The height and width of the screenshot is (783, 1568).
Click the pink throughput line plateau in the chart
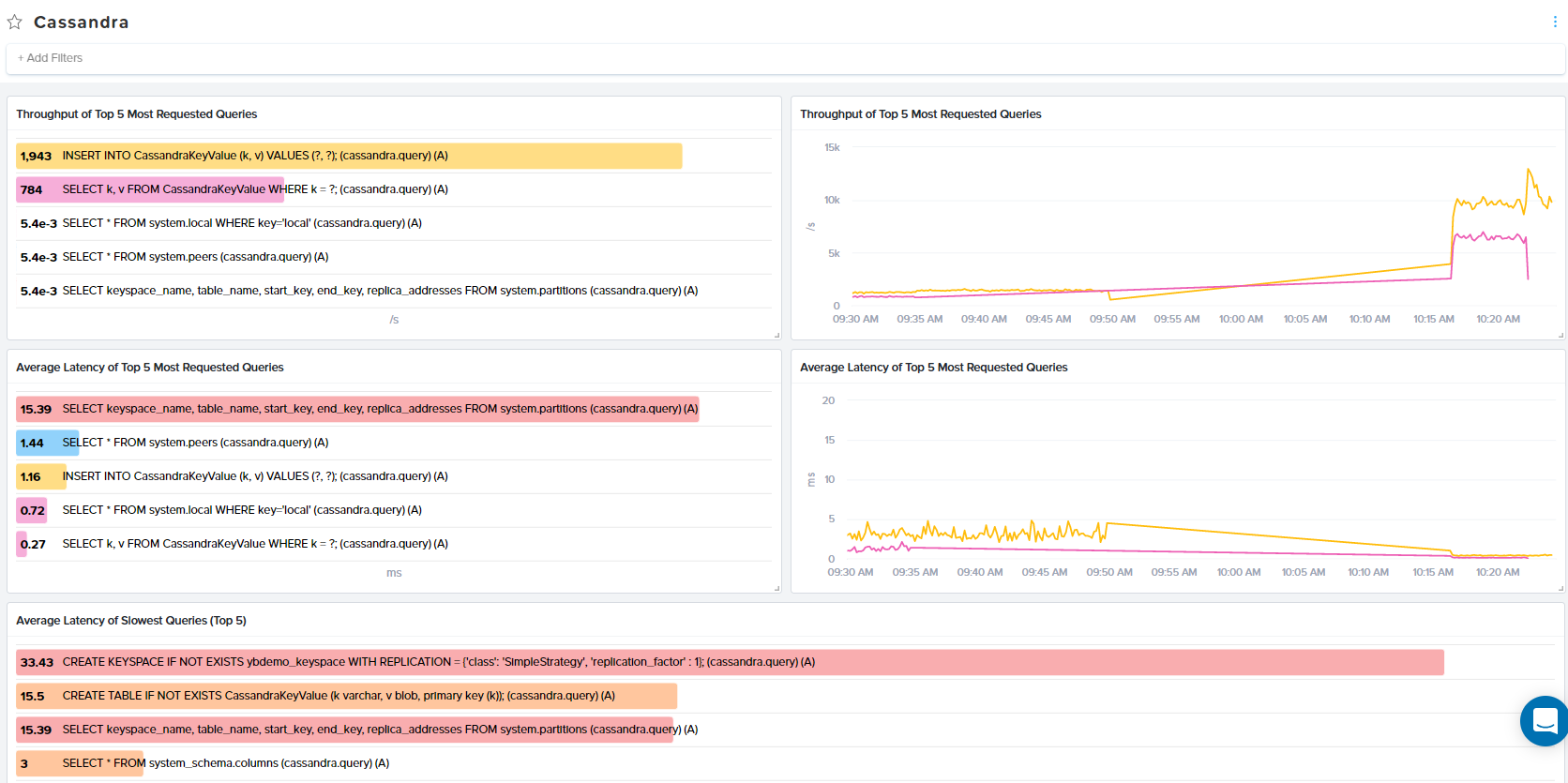click(1490, 237)
